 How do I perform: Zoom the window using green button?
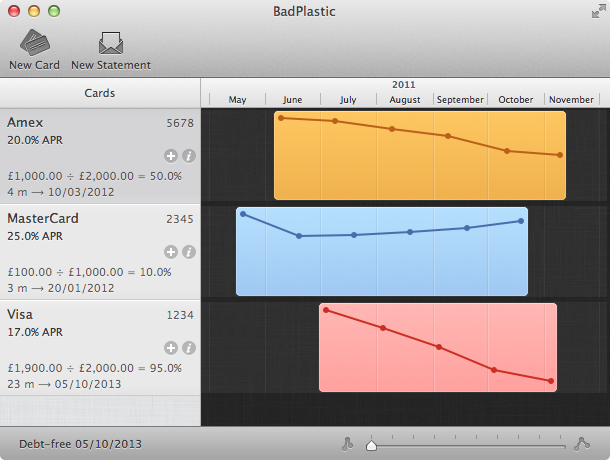pos(54,11)
